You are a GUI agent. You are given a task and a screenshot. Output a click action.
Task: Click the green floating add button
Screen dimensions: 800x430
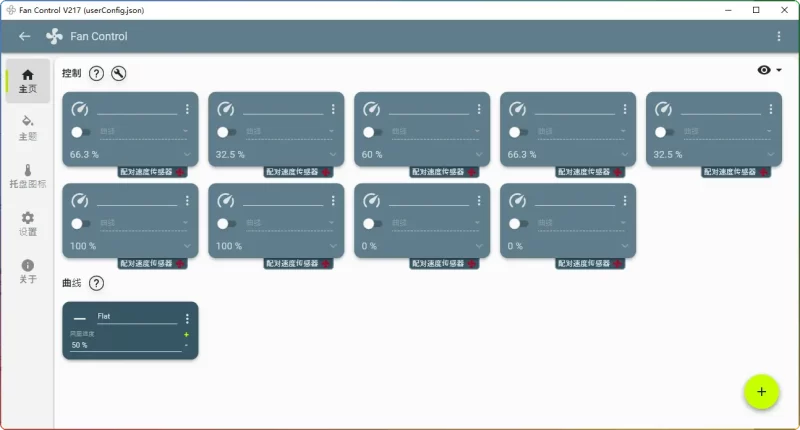pyautogui.click(x=761, y=391)
